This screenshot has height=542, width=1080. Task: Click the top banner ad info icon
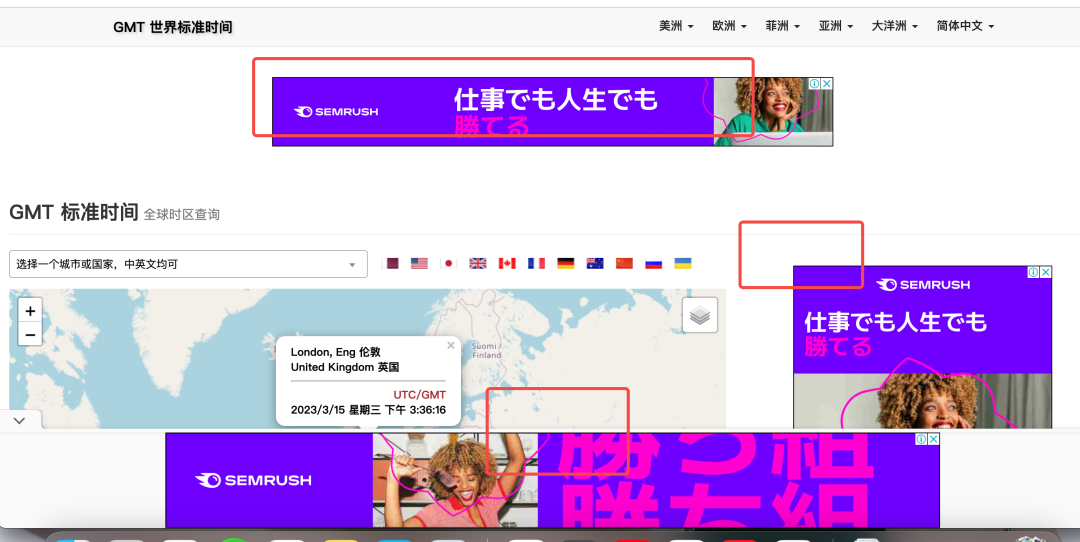pyautogui.click(x=815, y=83)
